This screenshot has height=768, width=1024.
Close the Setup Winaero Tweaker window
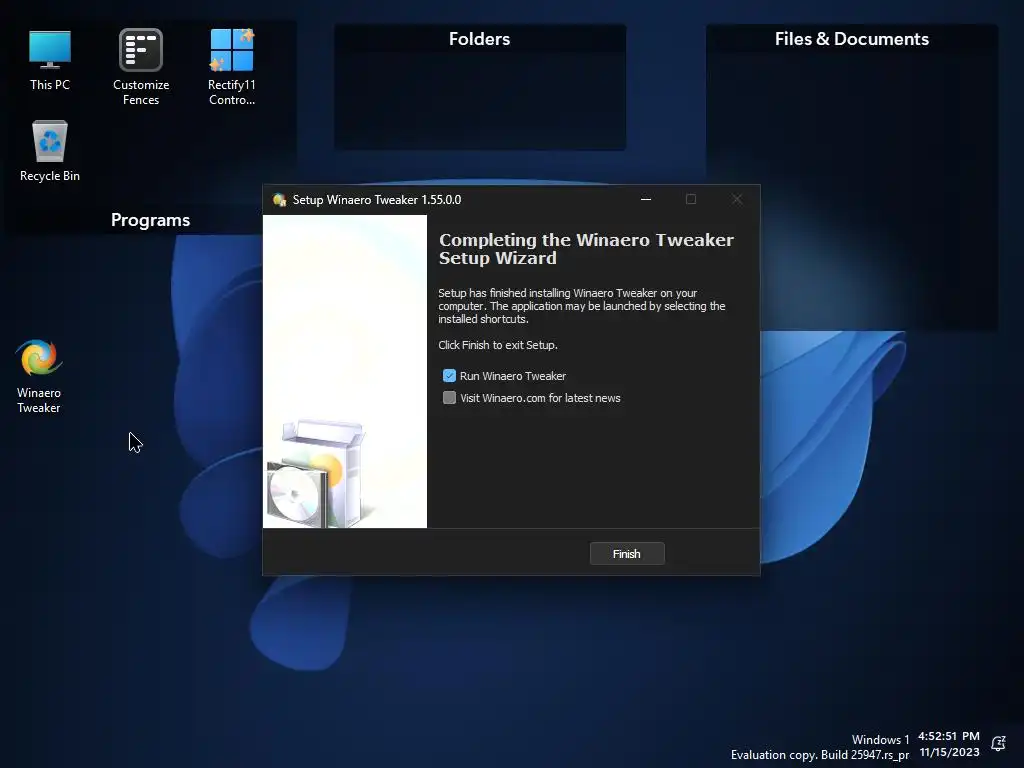tap(737, 199)
